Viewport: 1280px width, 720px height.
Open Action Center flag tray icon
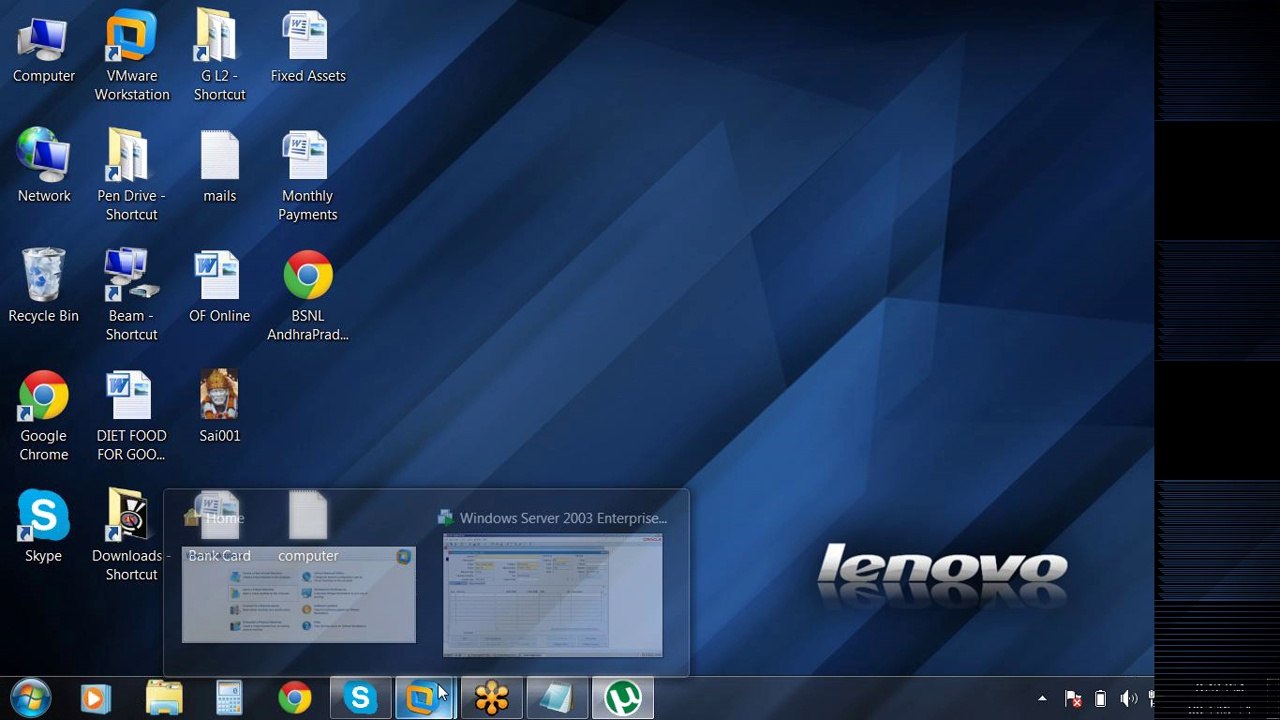click(1073, 699)
